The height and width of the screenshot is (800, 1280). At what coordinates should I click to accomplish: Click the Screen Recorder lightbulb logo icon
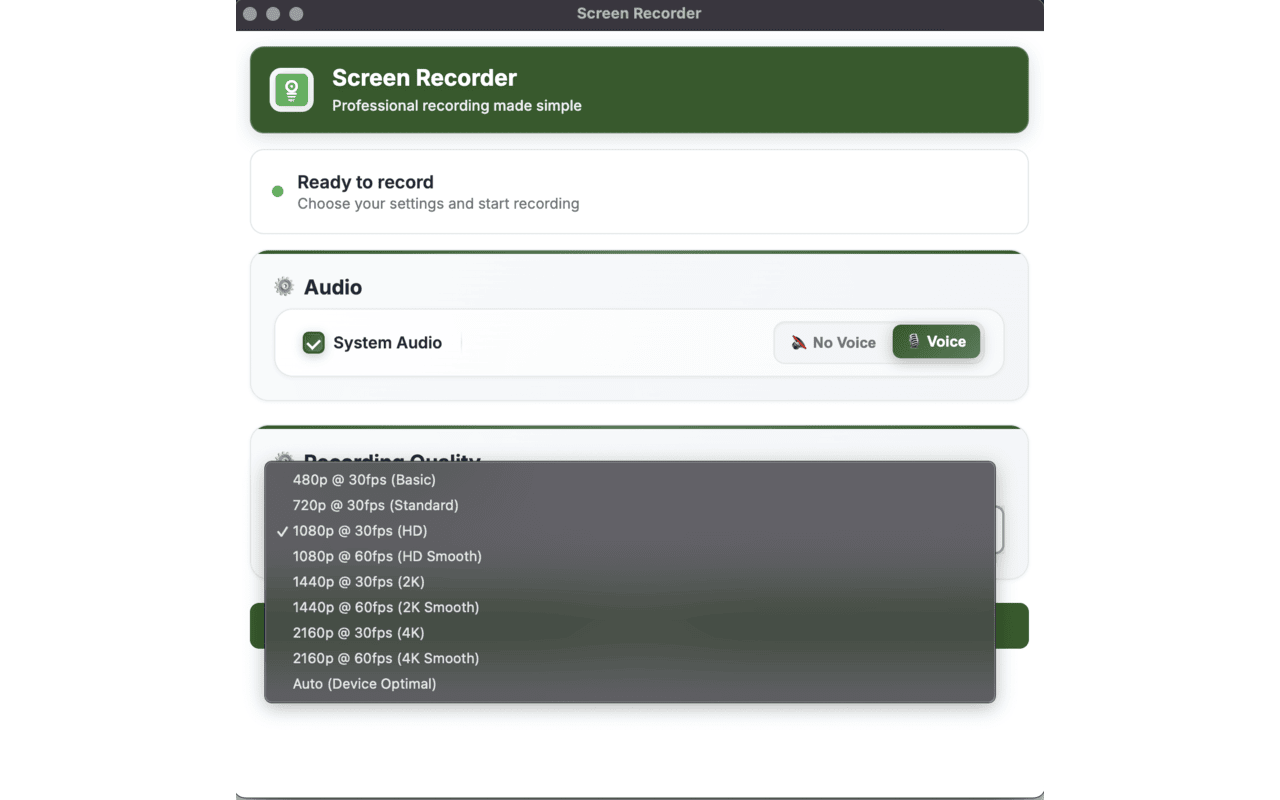[x=290, y=89]
